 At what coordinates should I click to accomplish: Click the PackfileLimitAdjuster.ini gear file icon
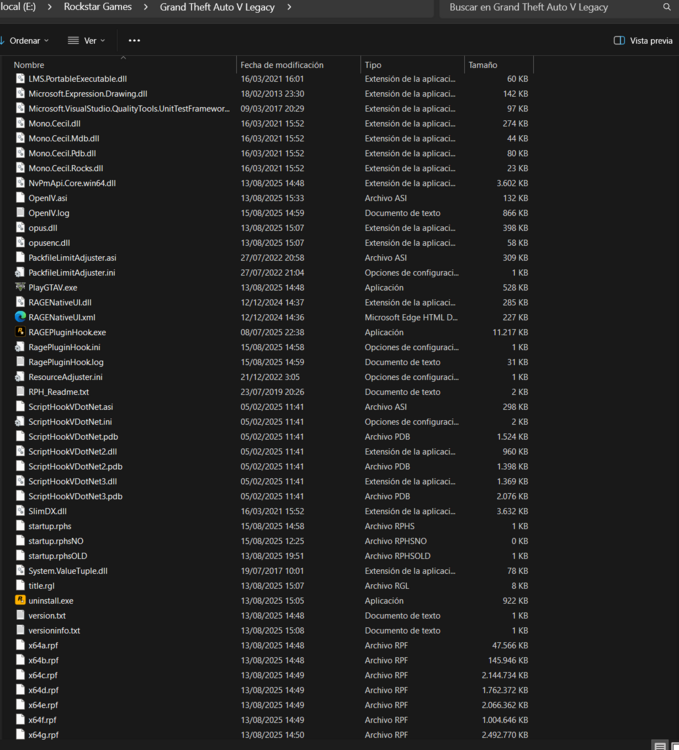point(20,272)
